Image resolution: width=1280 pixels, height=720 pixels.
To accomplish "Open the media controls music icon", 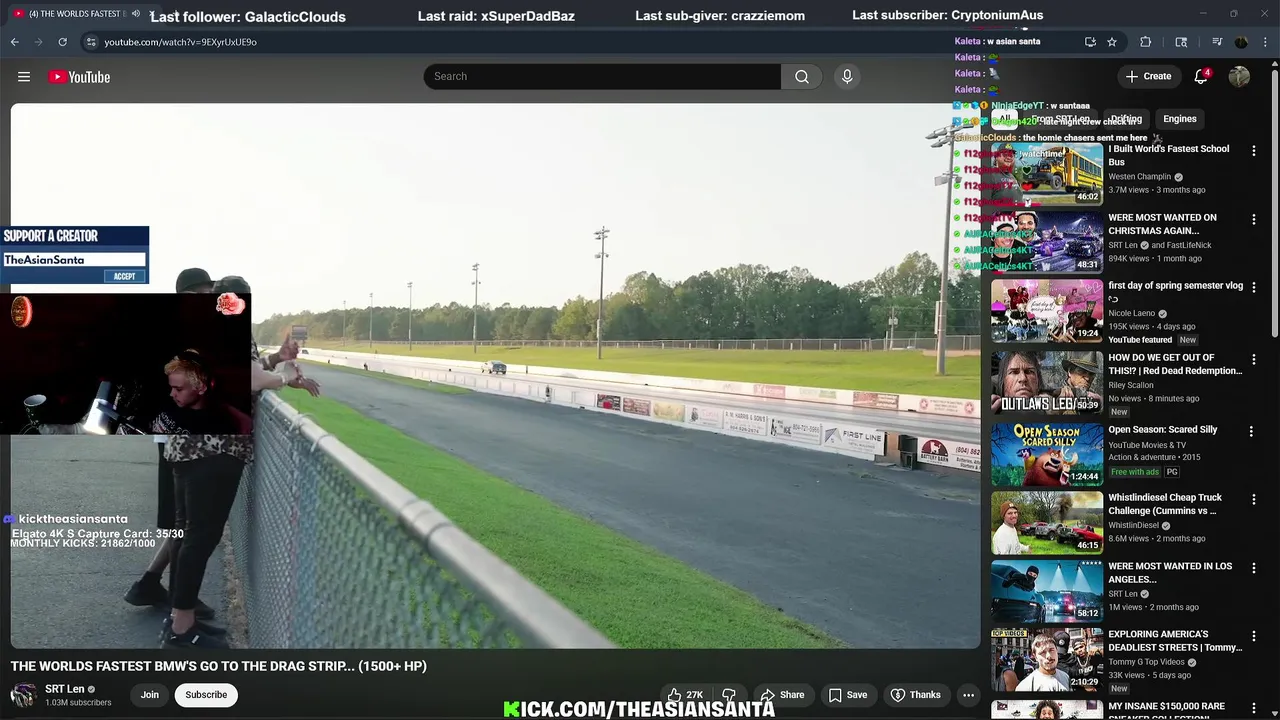I will point(1217,42).
